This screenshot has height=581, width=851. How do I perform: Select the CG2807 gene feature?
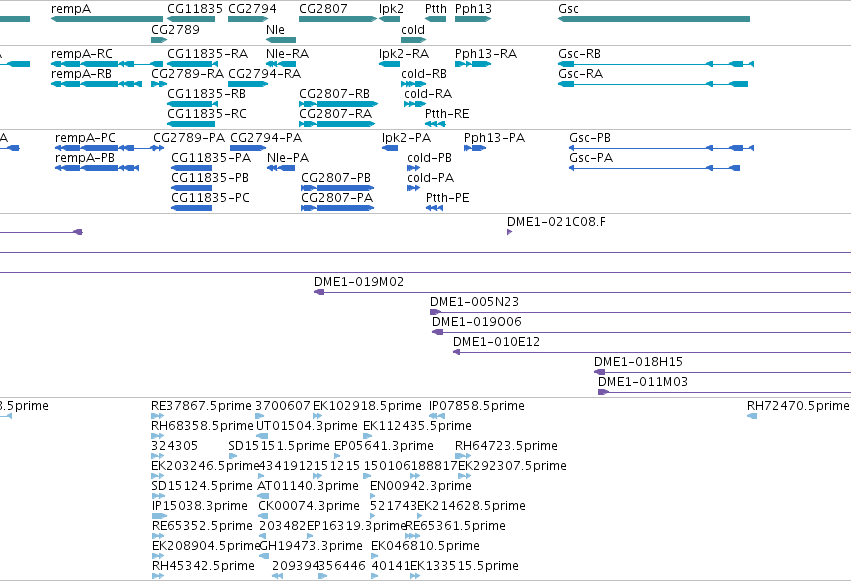(338, 19)
